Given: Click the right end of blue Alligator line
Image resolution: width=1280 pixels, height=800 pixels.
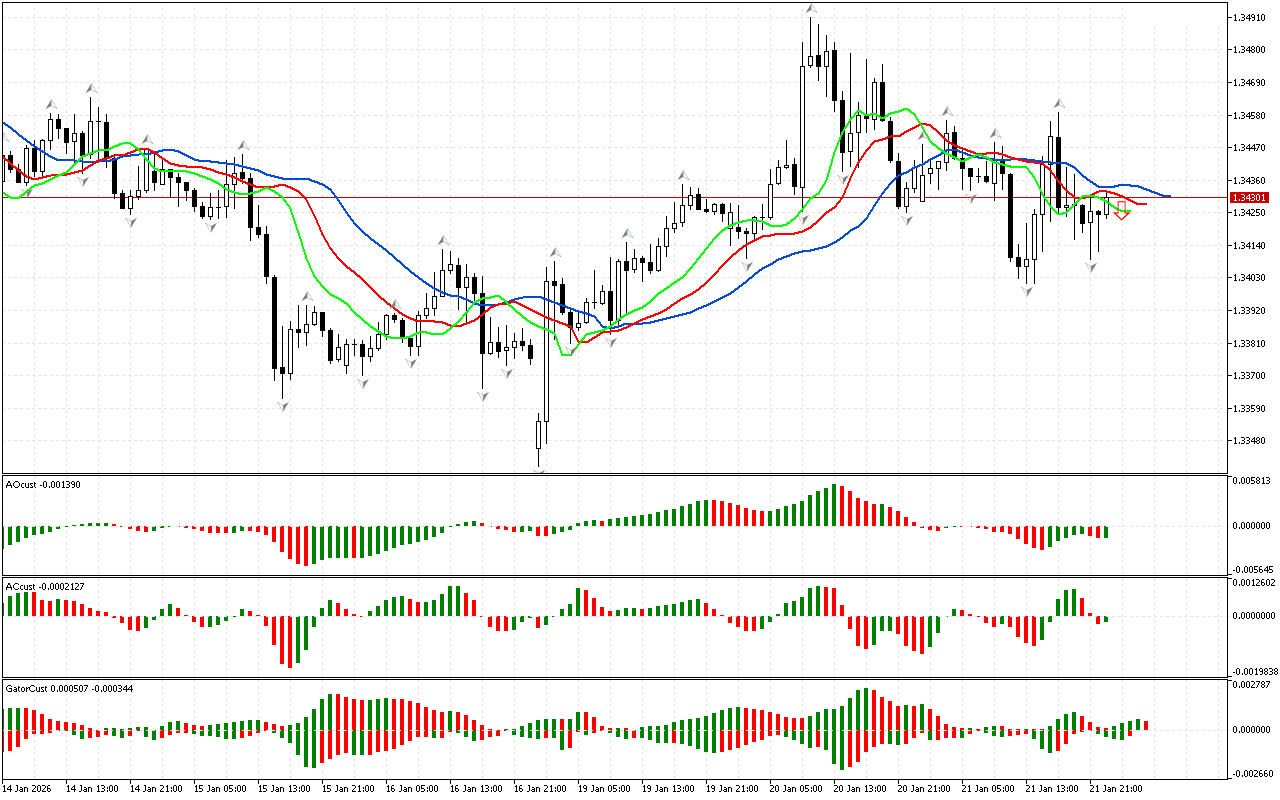Looking at the screenshot, I should pyautogui.click(x=1168, y=196).
